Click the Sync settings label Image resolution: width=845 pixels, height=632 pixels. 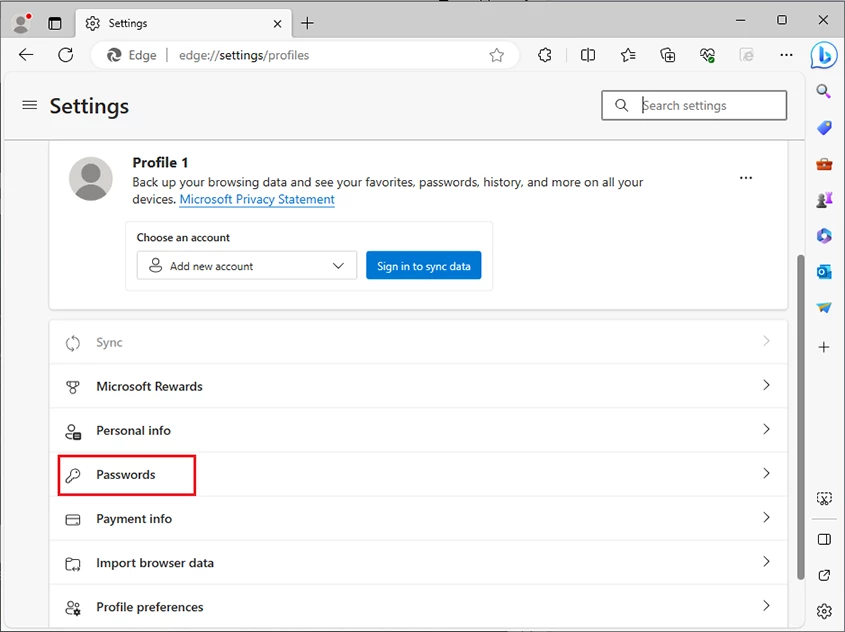click(109, 343)
